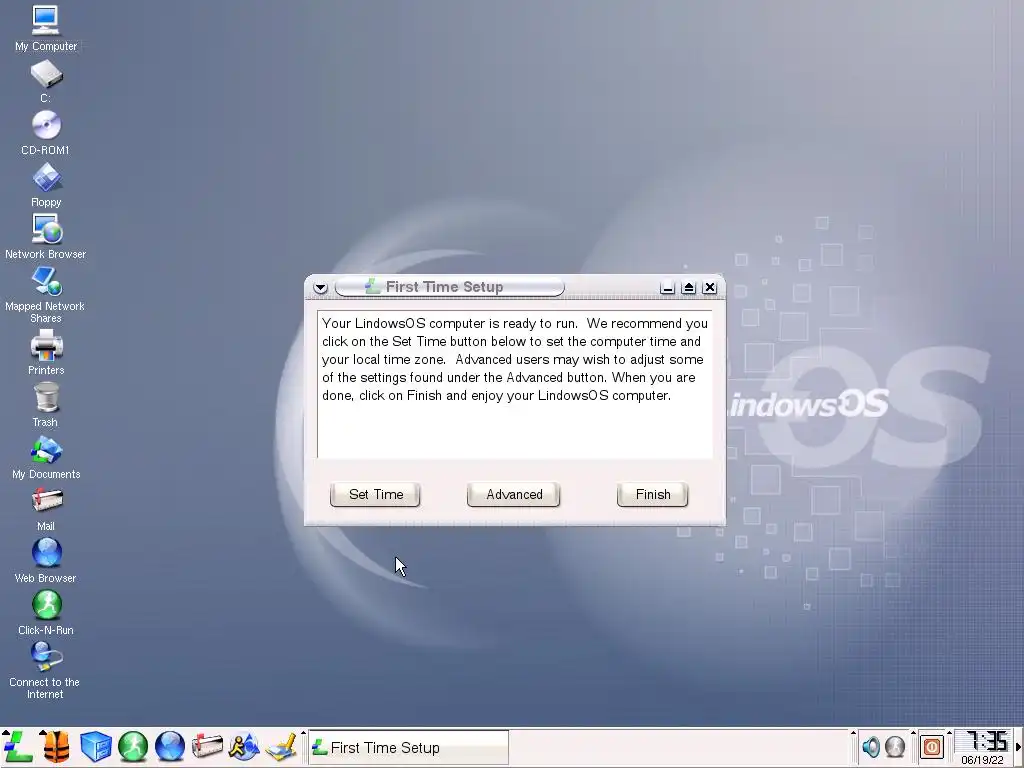Click the Finish button

[653, 494]
